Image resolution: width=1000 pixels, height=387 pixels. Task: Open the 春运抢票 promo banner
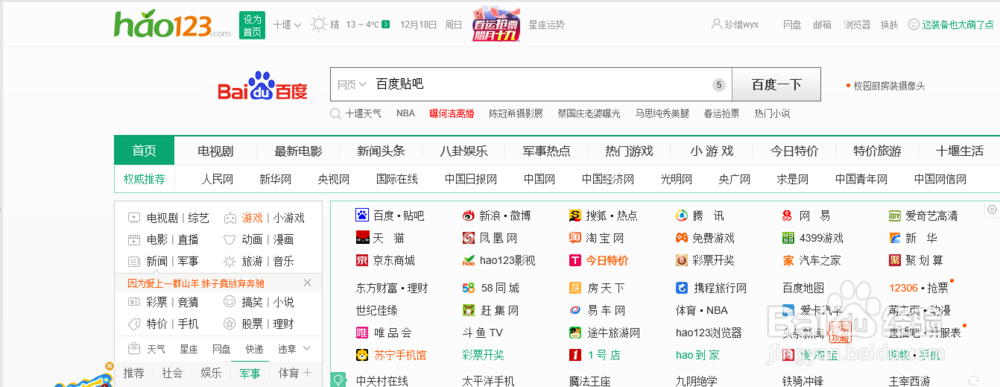point(496,25)
